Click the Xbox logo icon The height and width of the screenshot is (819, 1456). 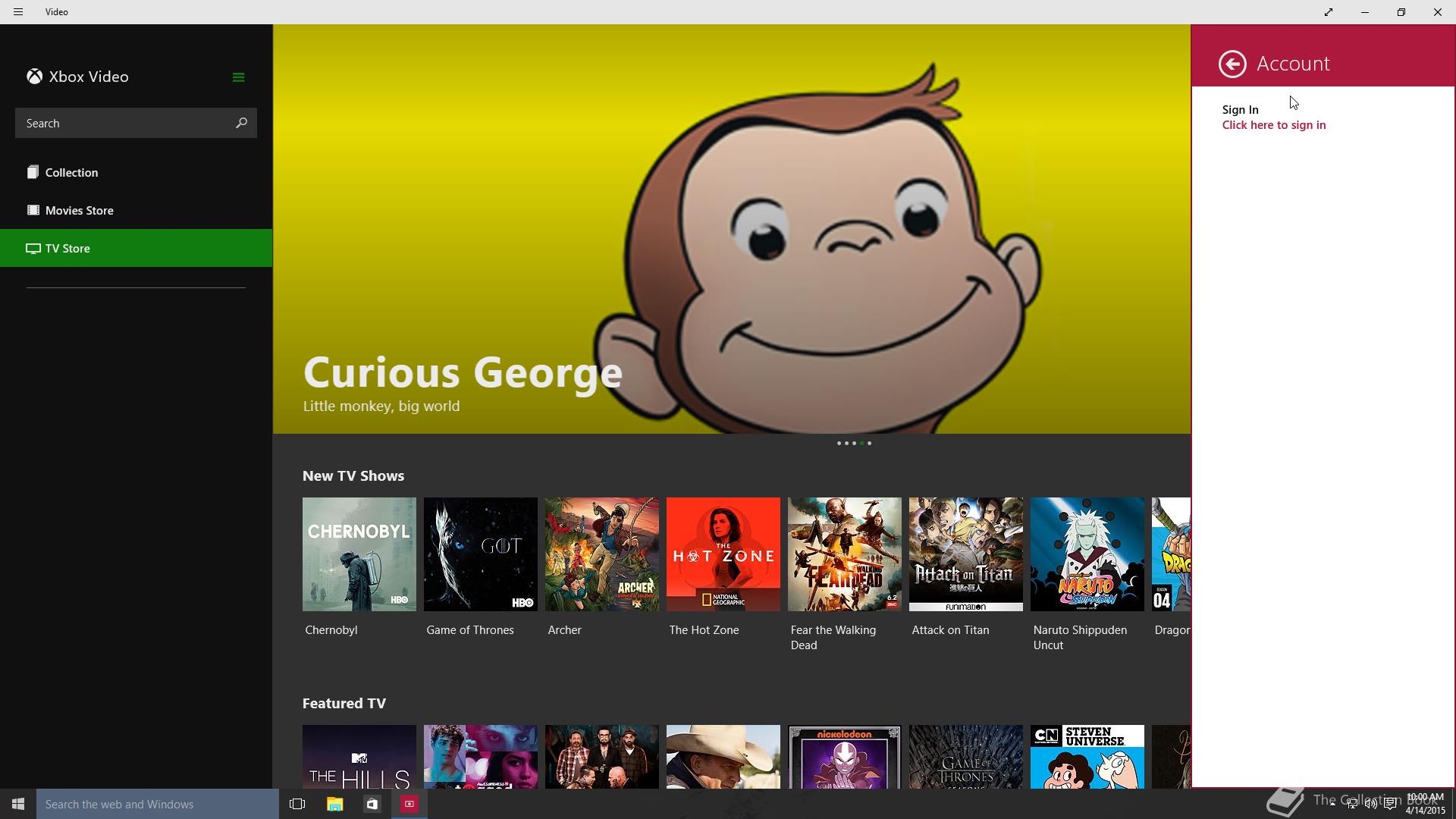click(34, 77)
